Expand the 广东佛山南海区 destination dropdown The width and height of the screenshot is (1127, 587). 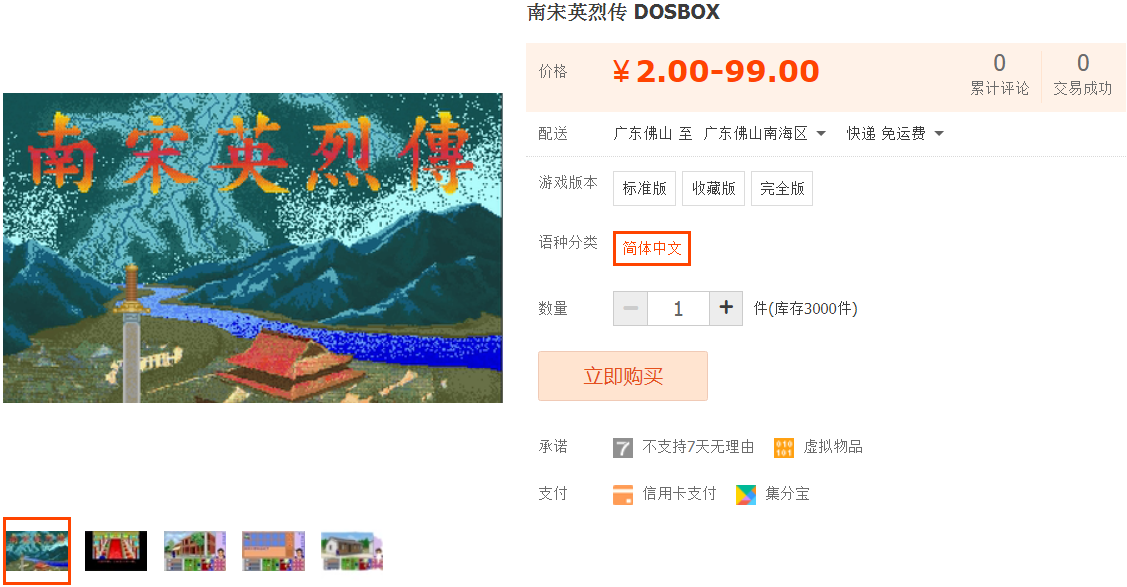(765, 134)
